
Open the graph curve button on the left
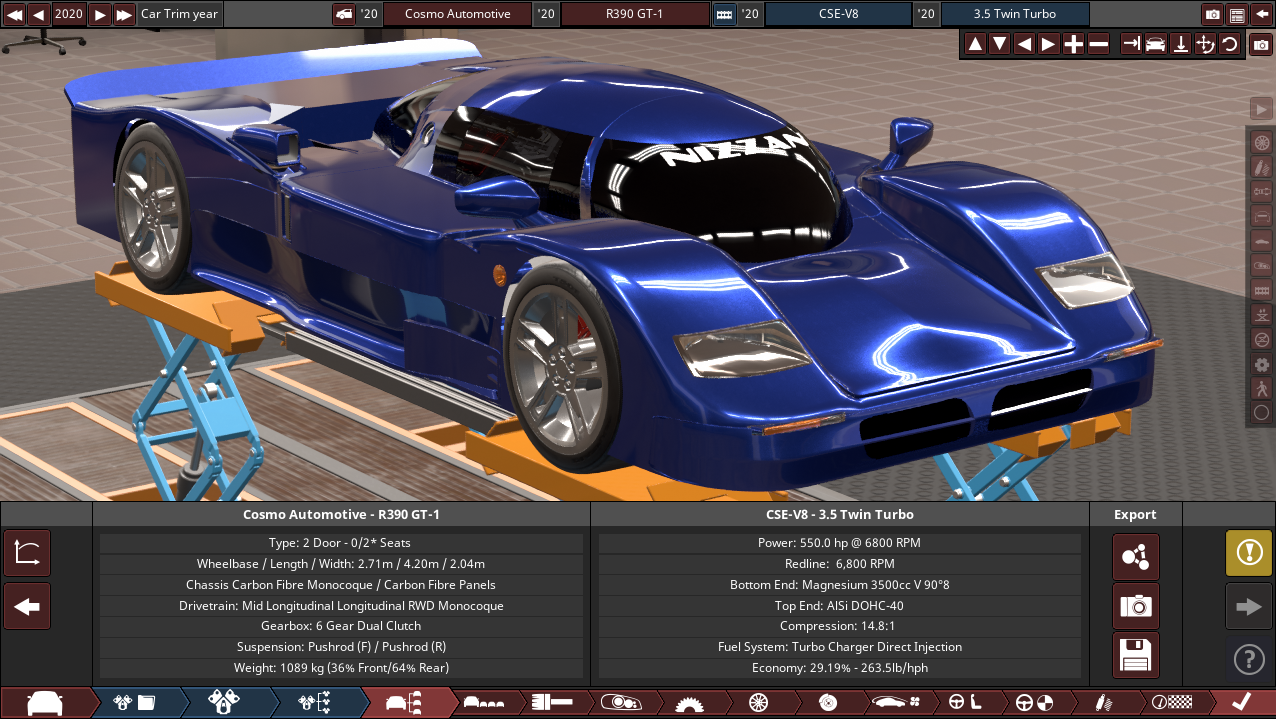[x=27, y=553]
